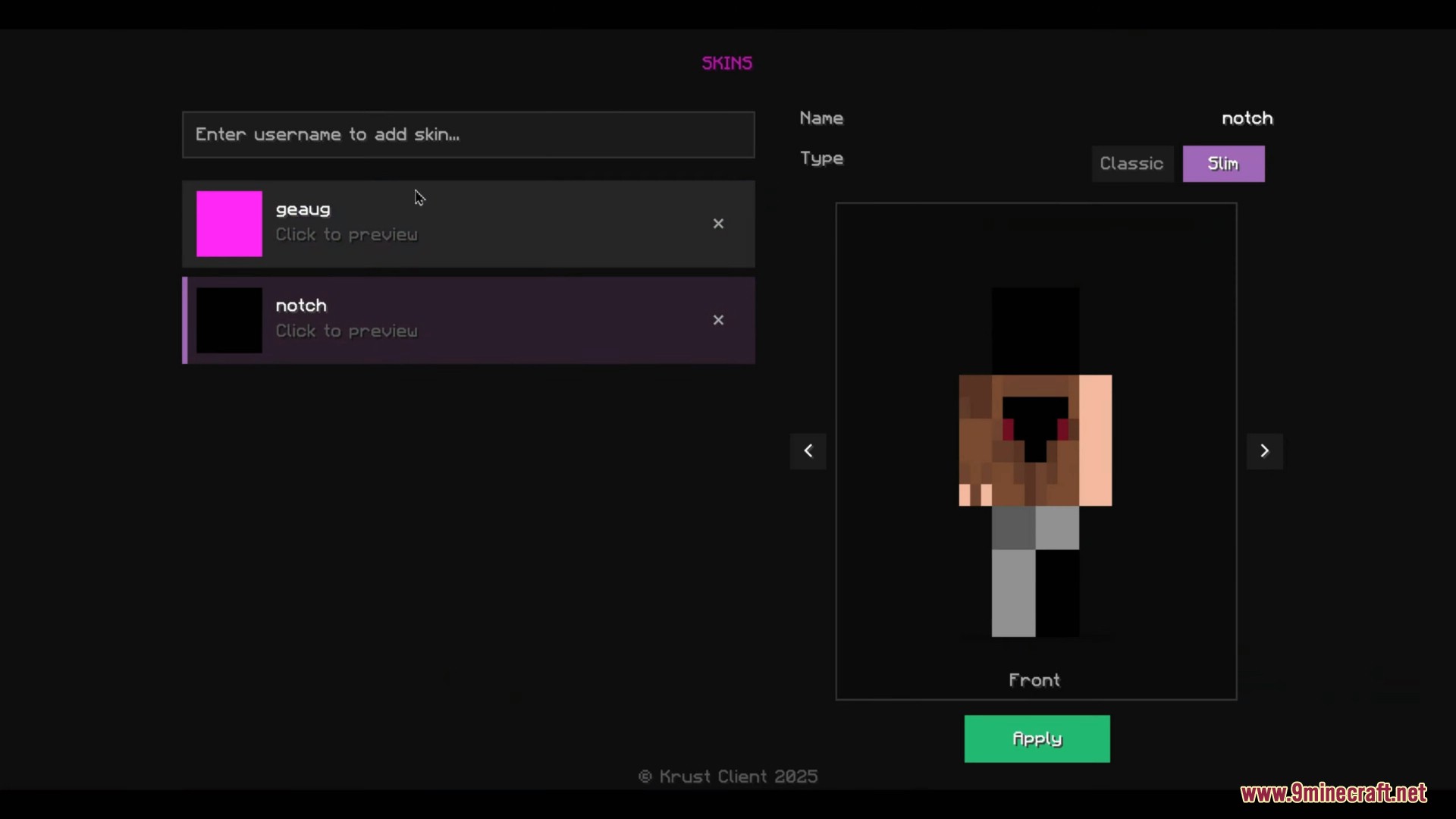Click "Click to preview" under geaug

(347, 235)
